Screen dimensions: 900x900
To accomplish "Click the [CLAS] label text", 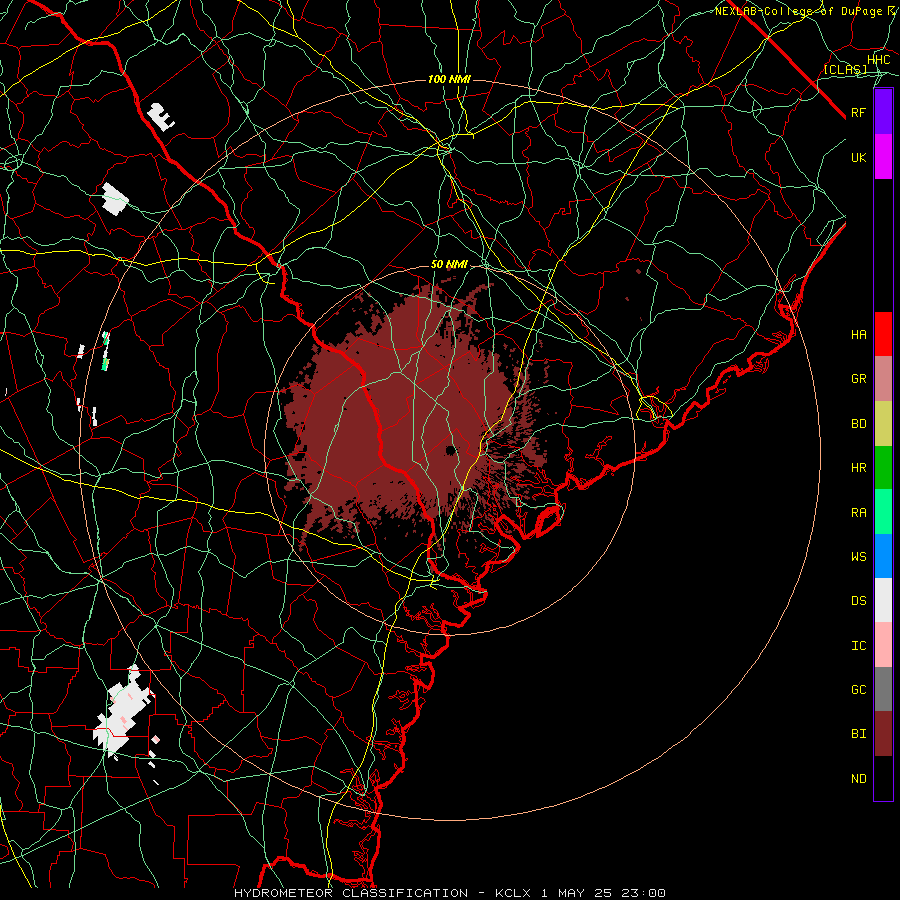I will point(845,69).
